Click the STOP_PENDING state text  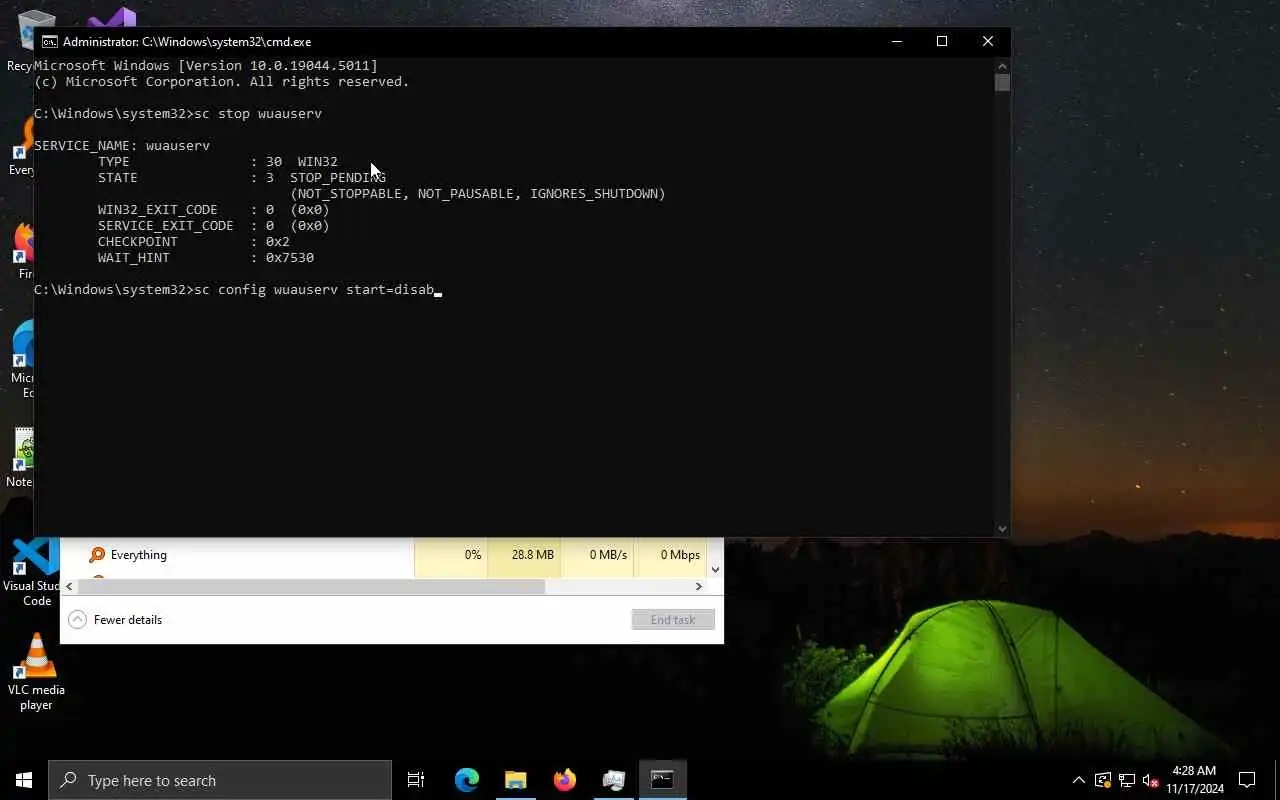coord(338,178)
